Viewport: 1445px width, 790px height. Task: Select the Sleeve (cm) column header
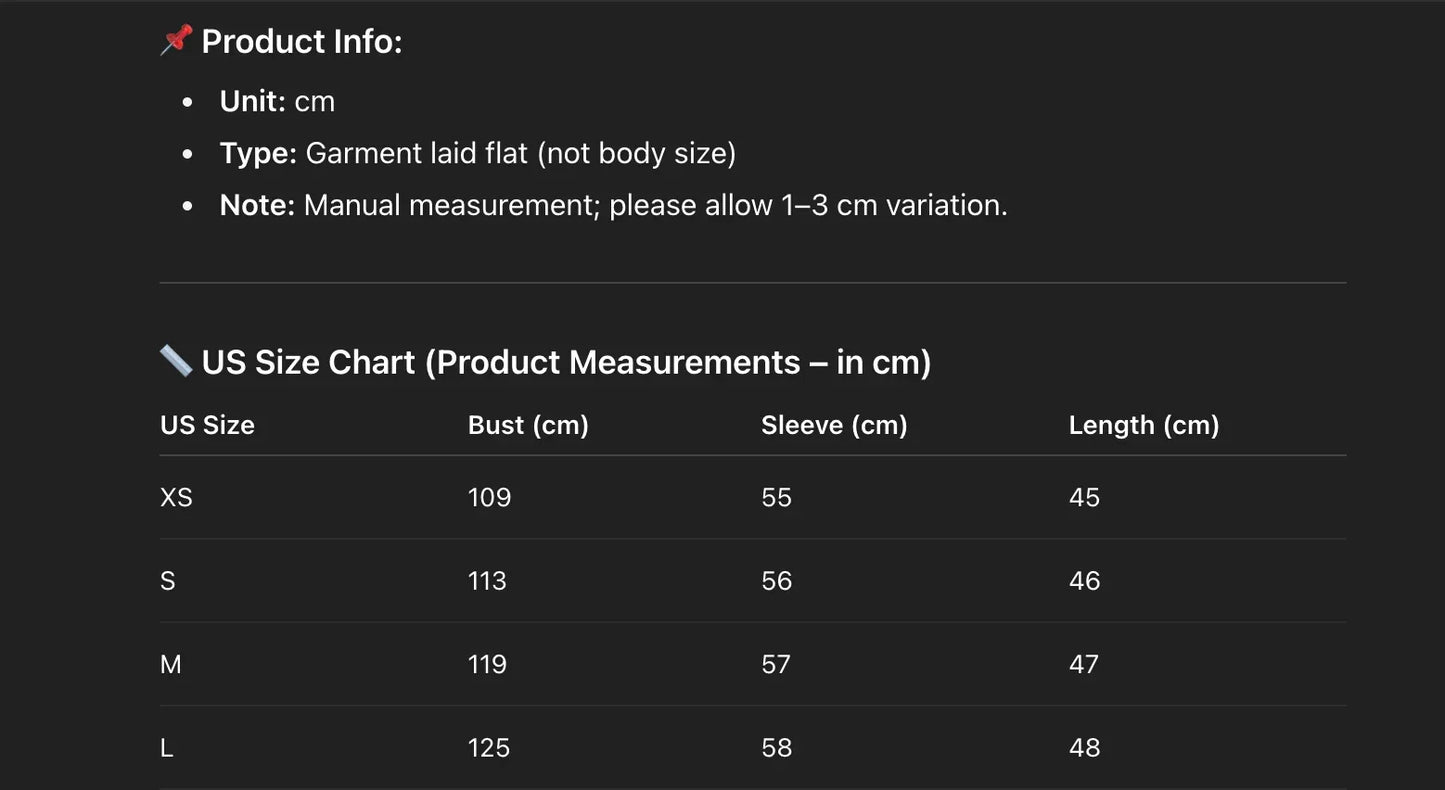tap(834, 425)
